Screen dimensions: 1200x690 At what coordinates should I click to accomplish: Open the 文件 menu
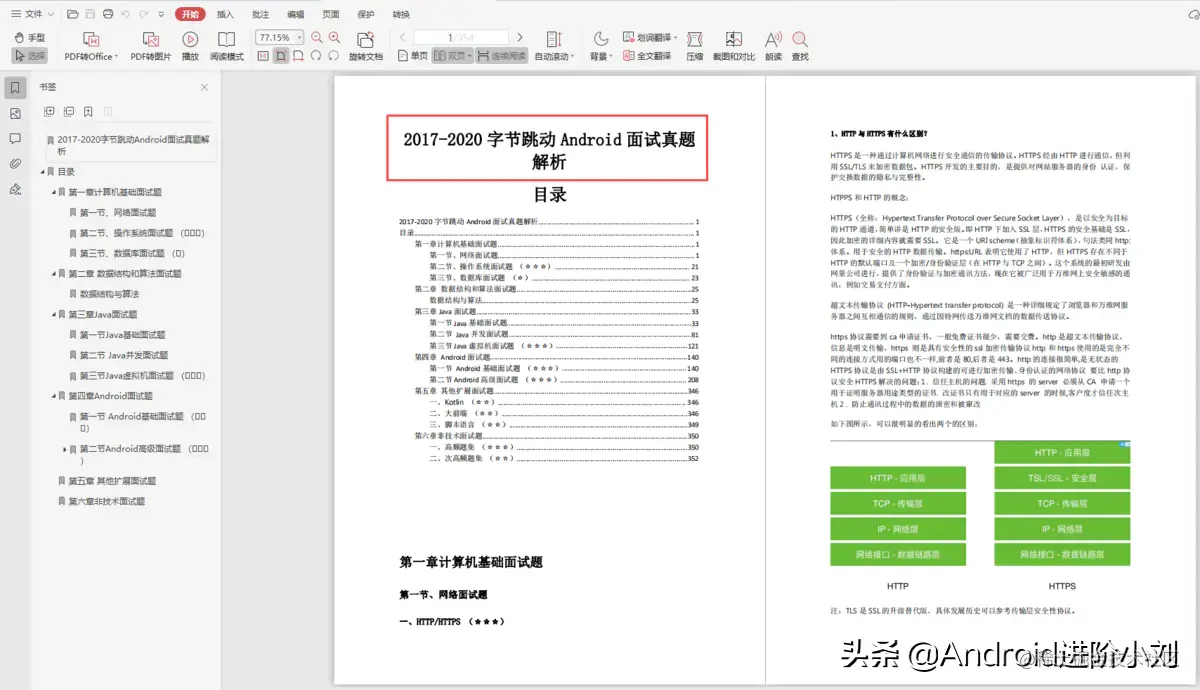[30, 14]
